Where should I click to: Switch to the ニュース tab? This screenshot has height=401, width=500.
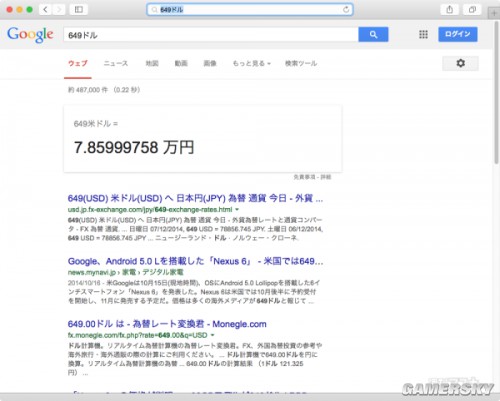(x=116, y=63)
